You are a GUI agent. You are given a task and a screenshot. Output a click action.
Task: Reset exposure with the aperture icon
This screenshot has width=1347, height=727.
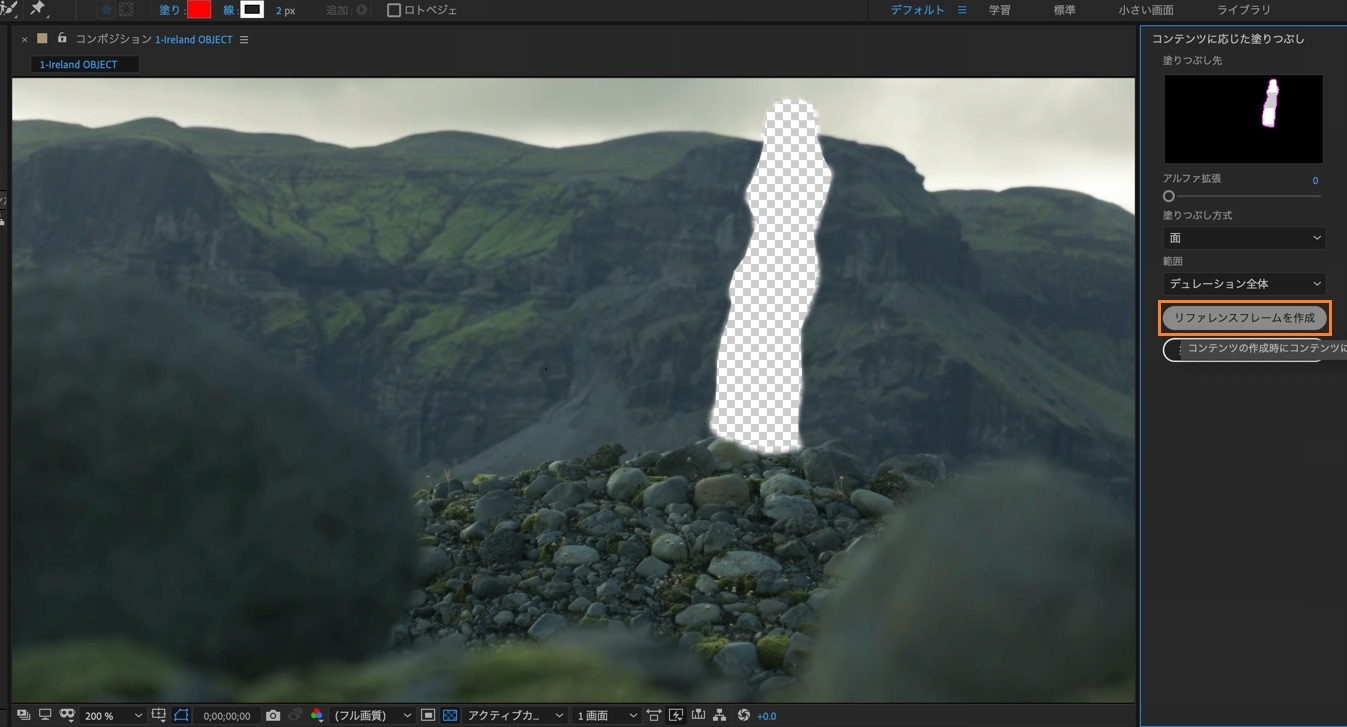point(743,715)
